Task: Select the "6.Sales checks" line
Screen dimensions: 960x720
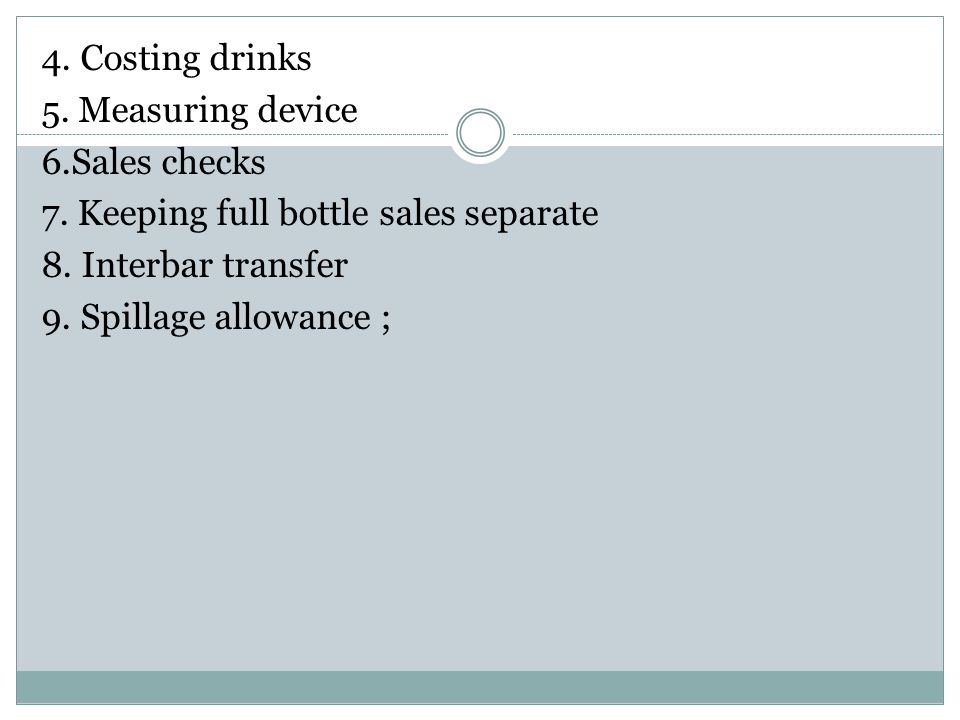Action: point(154,162)
